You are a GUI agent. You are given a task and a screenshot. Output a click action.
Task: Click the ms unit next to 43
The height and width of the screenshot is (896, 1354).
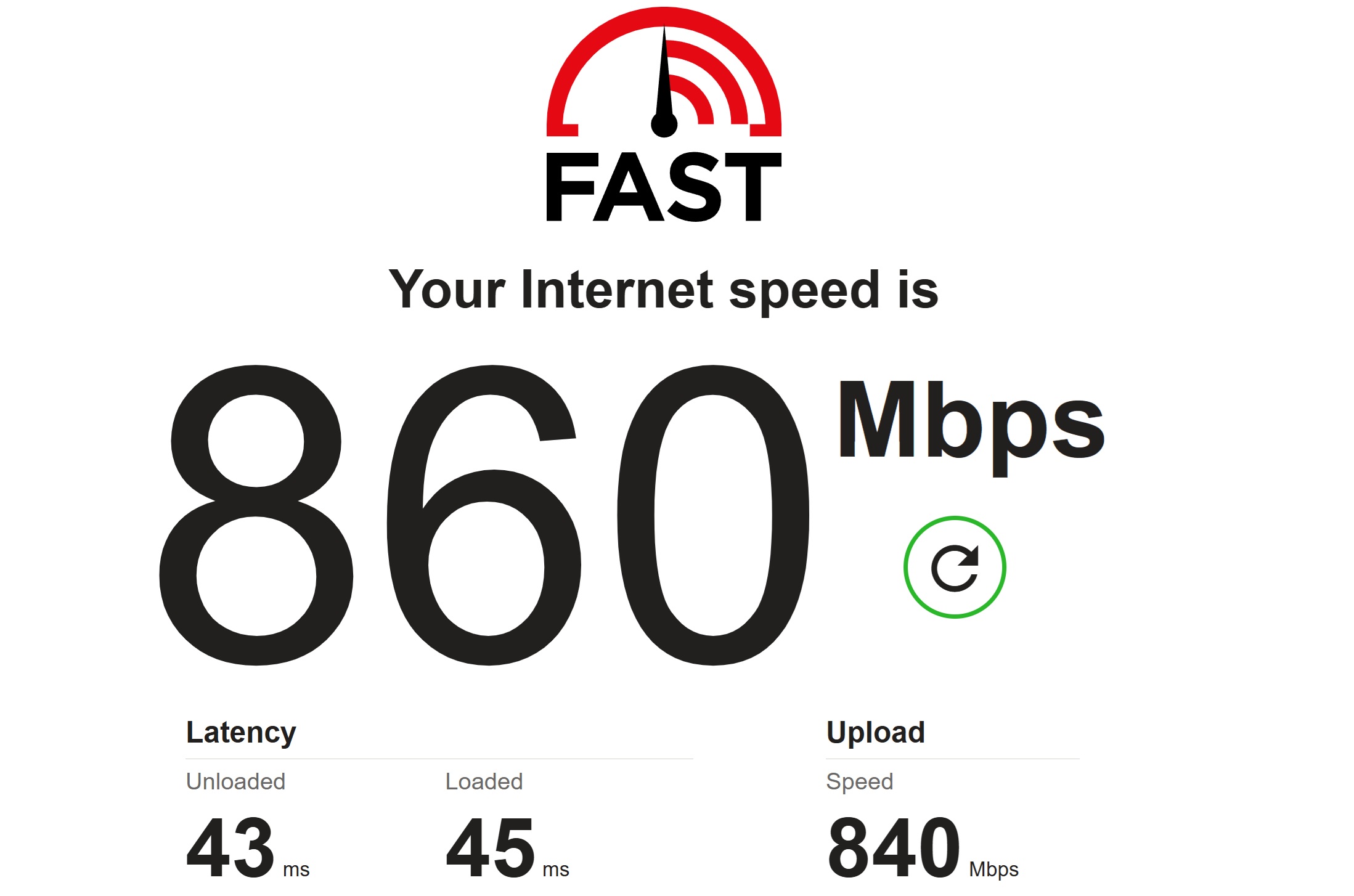tap(296, 870)
